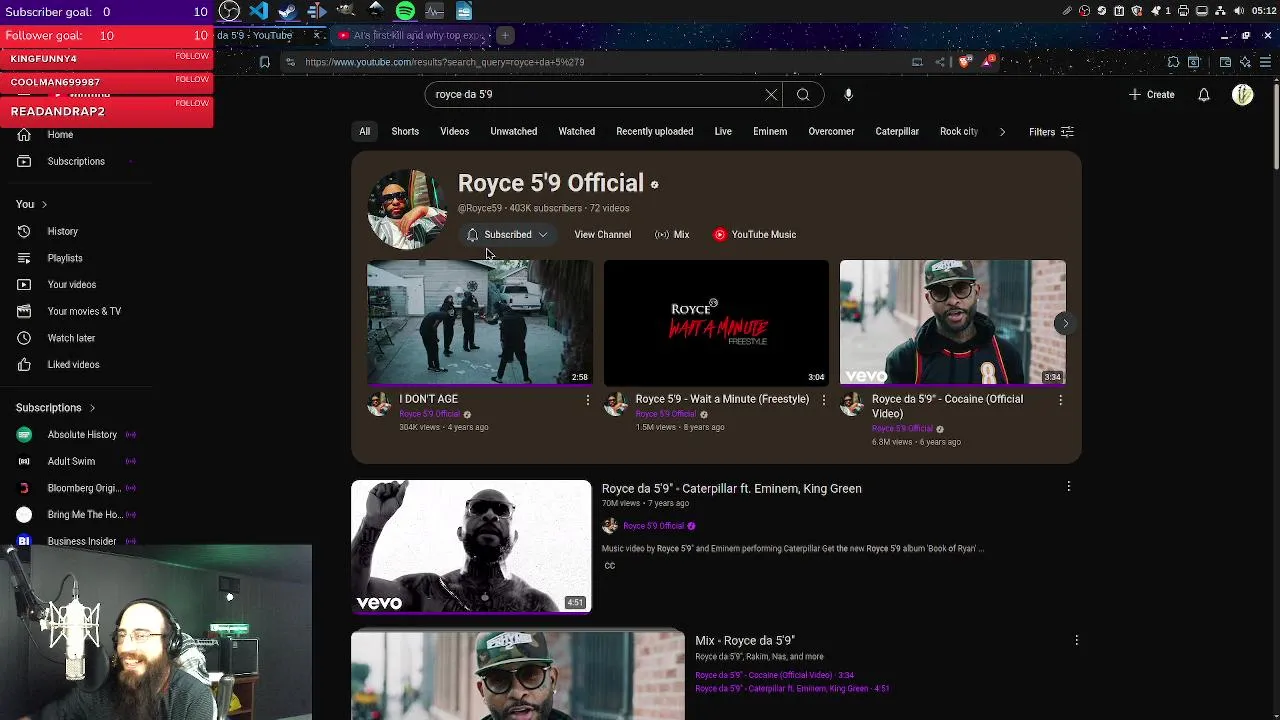Select the Shorts filter chip
This screenshot has width=1280, height=720.
(405, 132)
